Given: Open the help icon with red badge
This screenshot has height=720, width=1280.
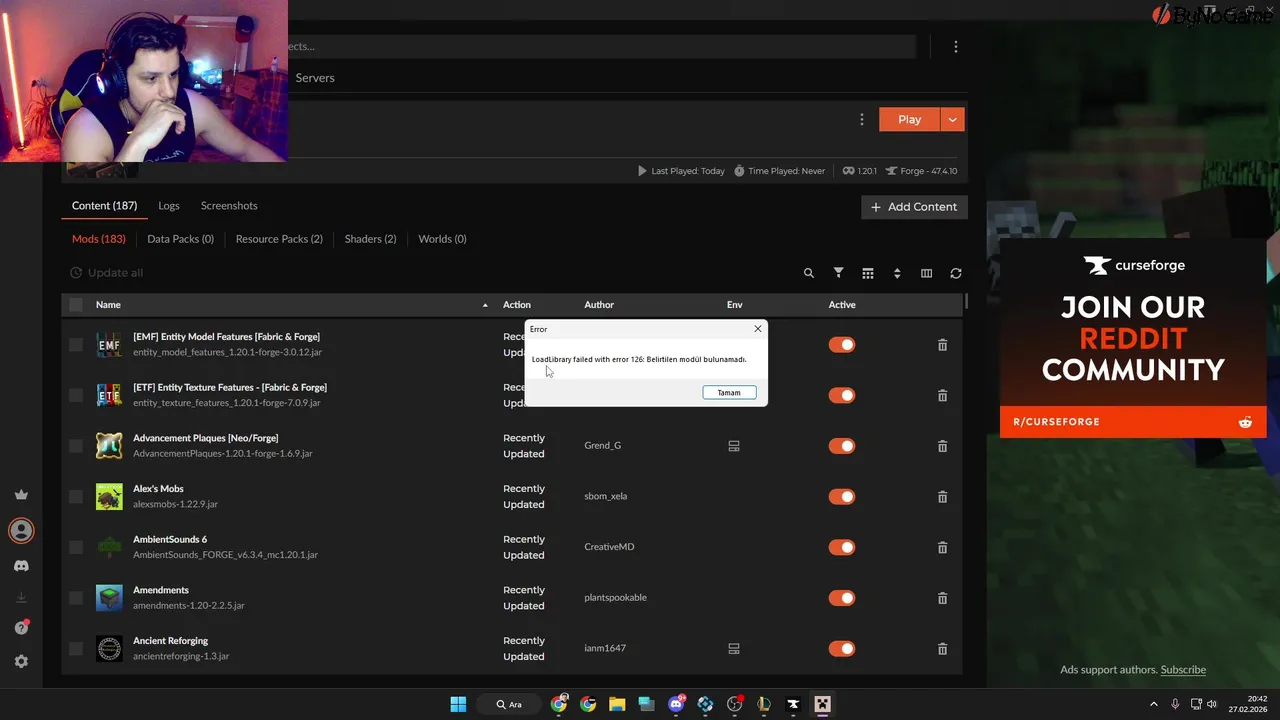Looking at the screenshot, I should coord(21,628).
